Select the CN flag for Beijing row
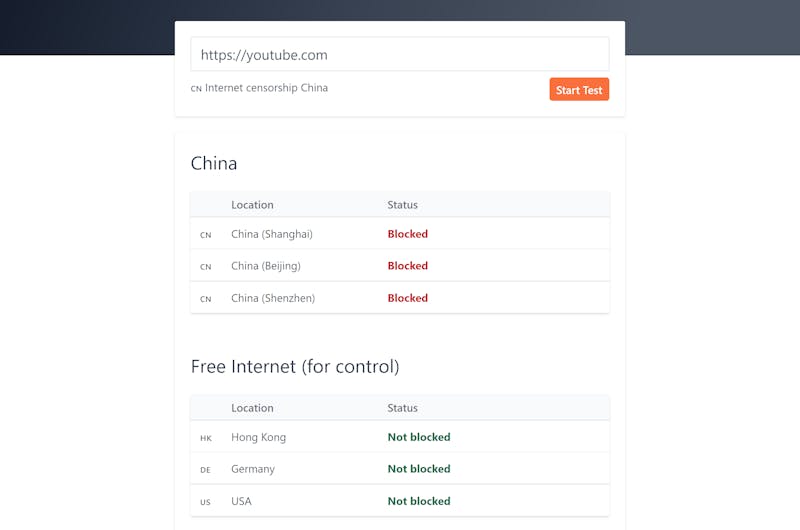This screenshot has height=530, width=800. (x=206, y=267)
